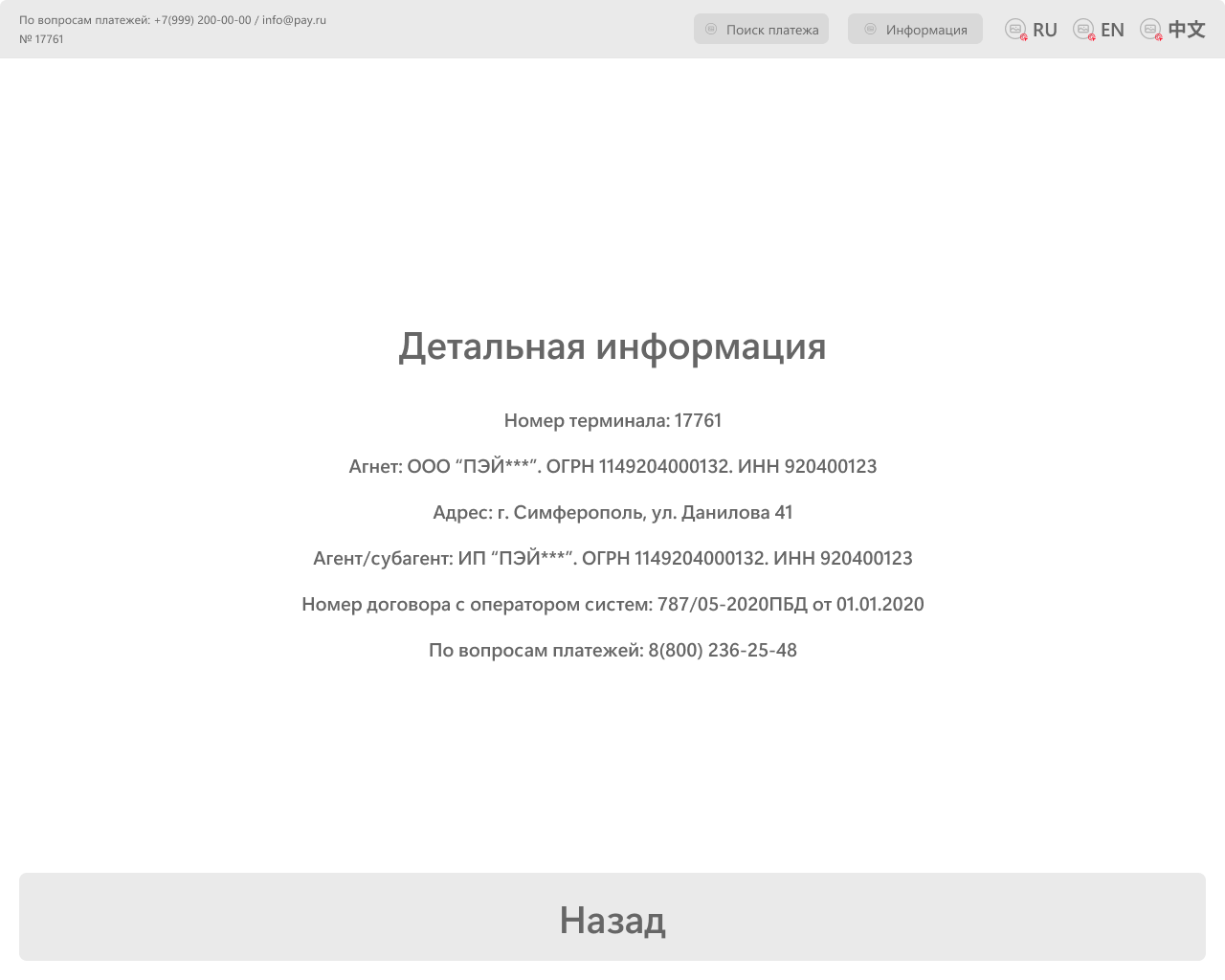The width and height of the screenshot is (1225, 980).
Task: Click the EN language flag icon
Action: pos(1082,29)
